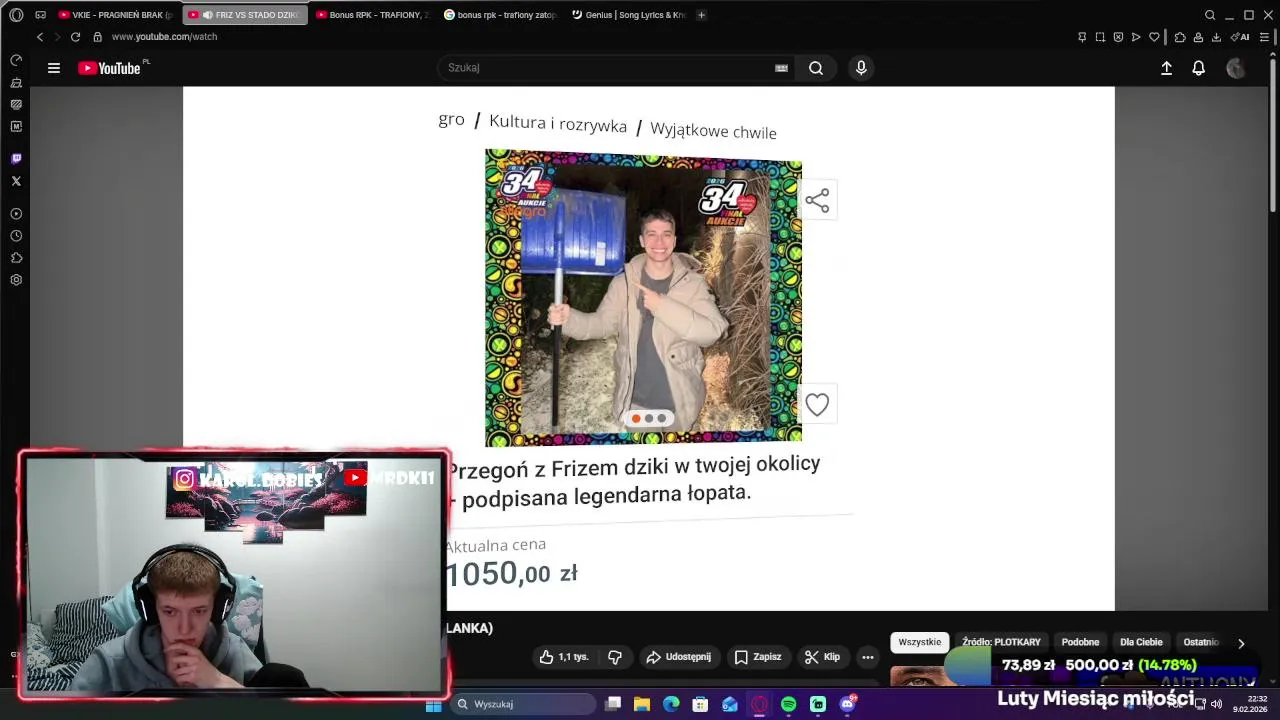Open Discord from the taskbar

pyautogui.click(x=847, y=704)
